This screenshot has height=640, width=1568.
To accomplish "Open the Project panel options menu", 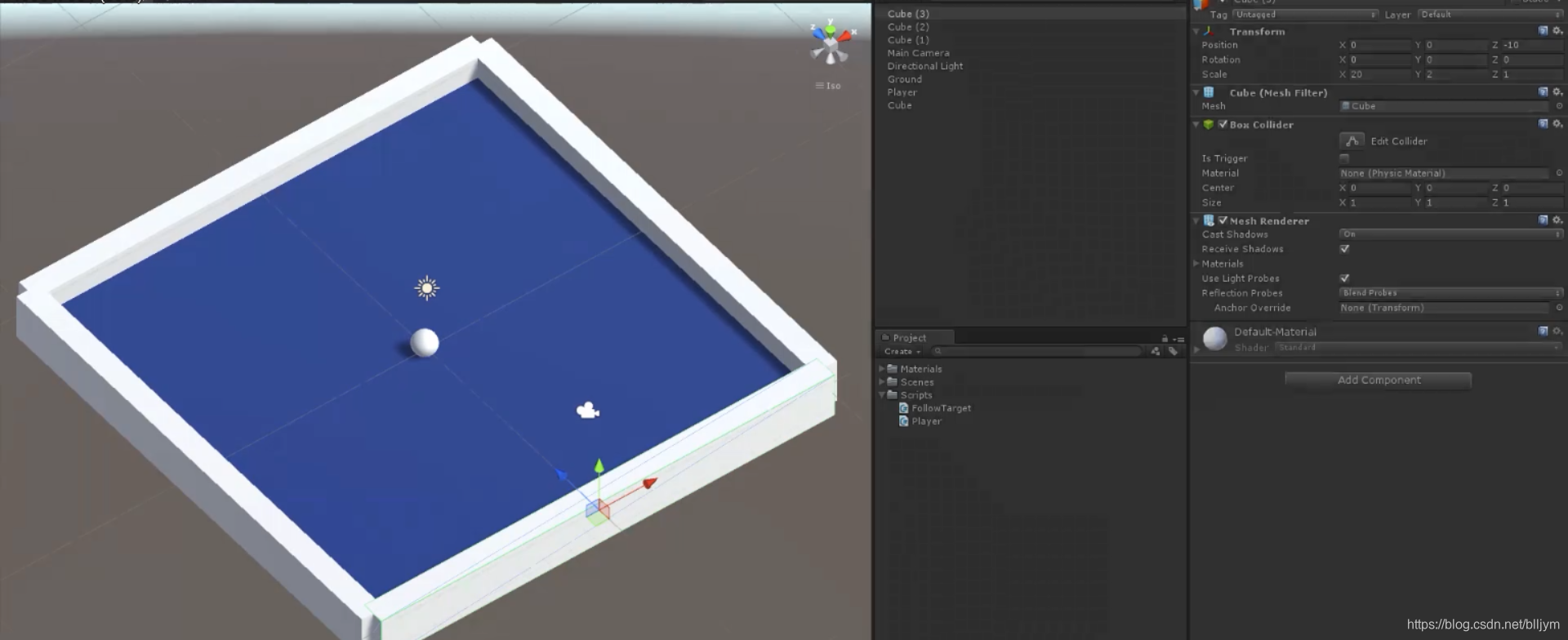I will pos(1178,339).
